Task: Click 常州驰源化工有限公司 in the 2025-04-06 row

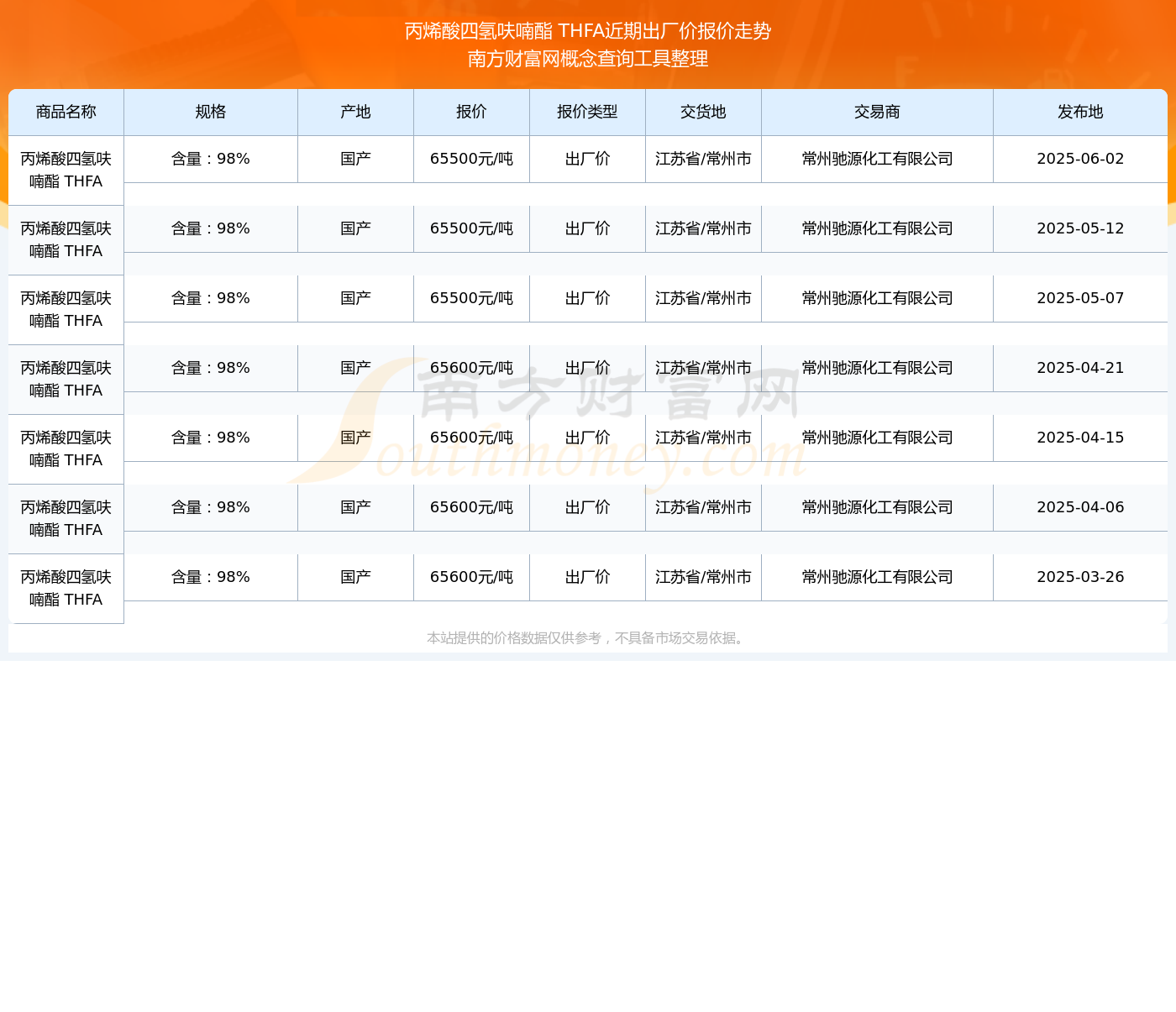Action: click(877, 507)
